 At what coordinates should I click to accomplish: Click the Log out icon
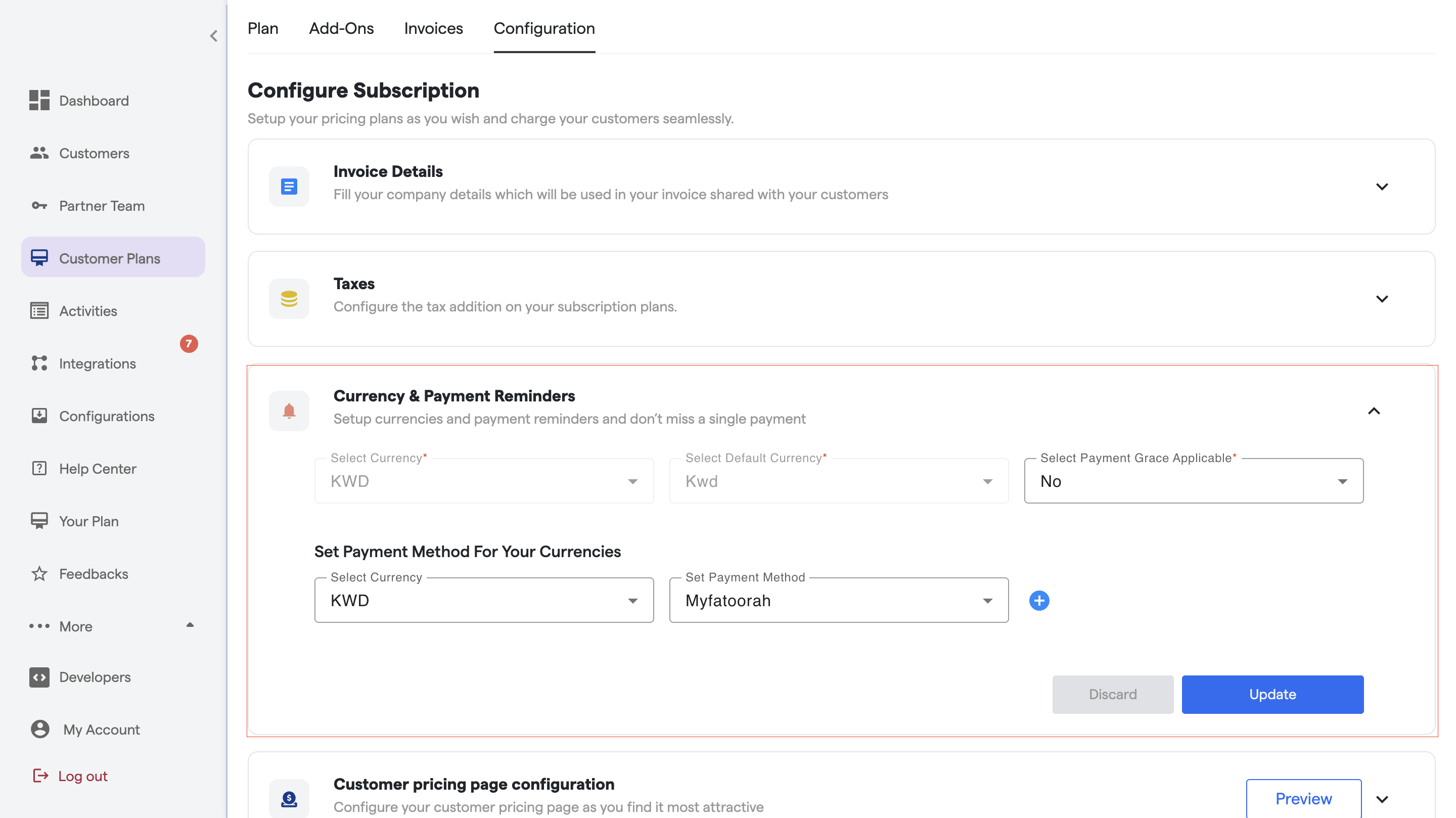[40, 776]
